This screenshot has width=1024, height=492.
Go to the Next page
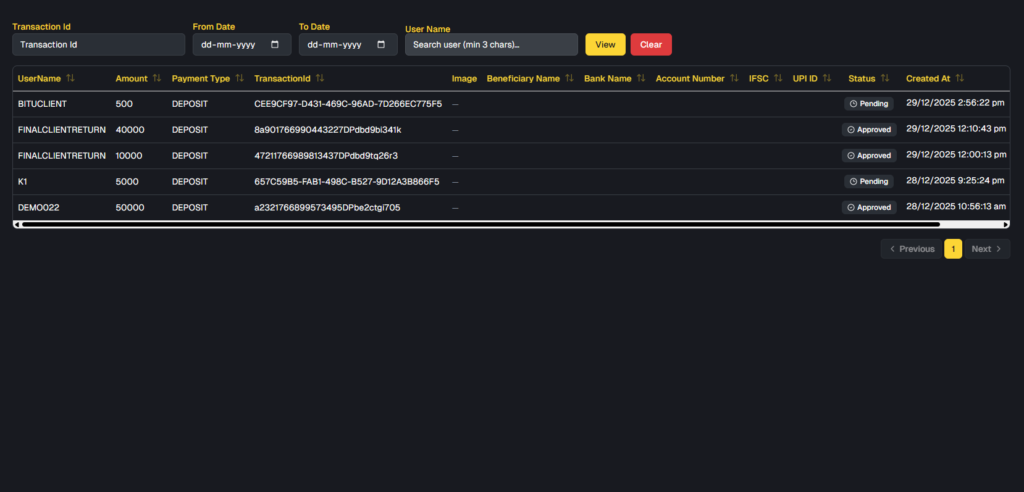pos(986,249)
